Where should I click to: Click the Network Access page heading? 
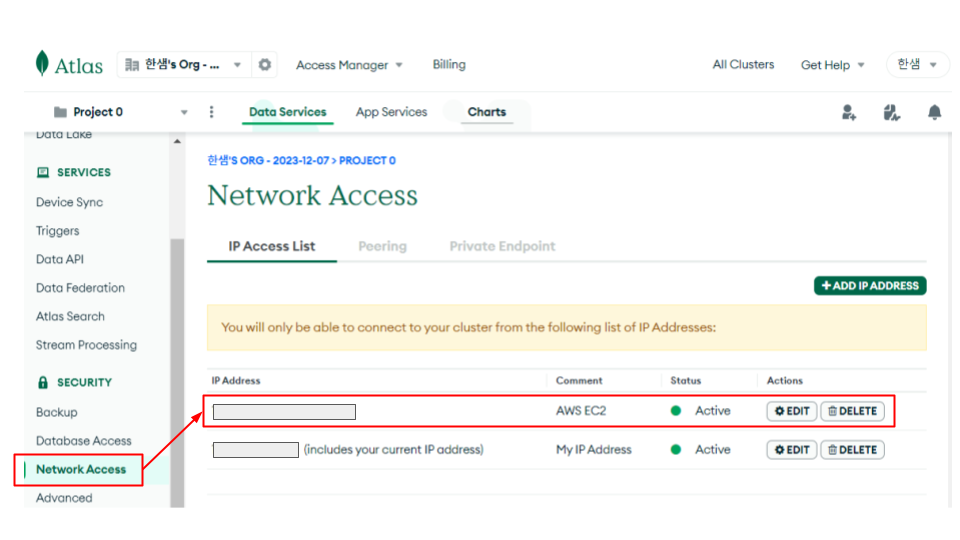click(312, 196)
